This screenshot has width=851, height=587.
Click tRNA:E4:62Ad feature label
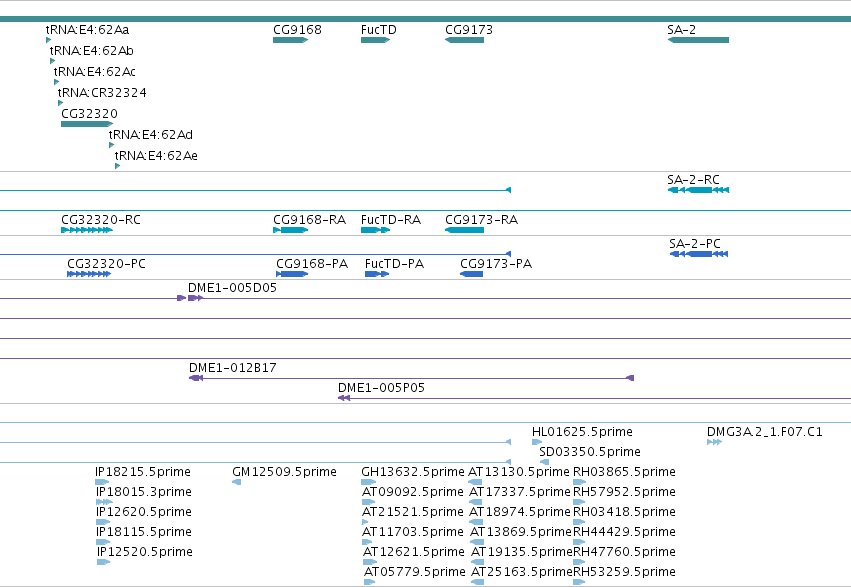(x=151, y=135)
